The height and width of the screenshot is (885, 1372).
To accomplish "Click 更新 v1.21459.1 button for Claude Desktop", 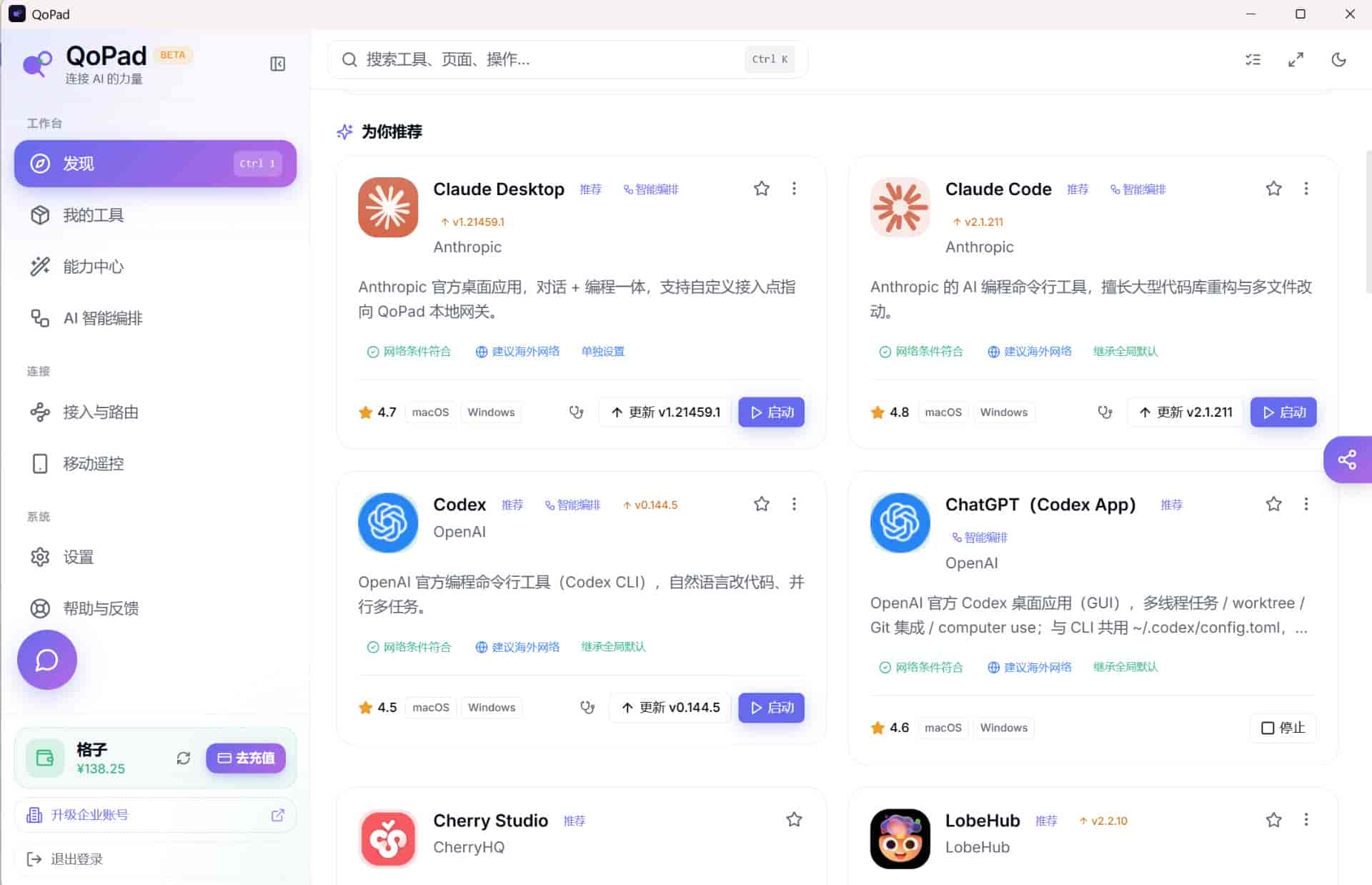I will coord(665,412).
